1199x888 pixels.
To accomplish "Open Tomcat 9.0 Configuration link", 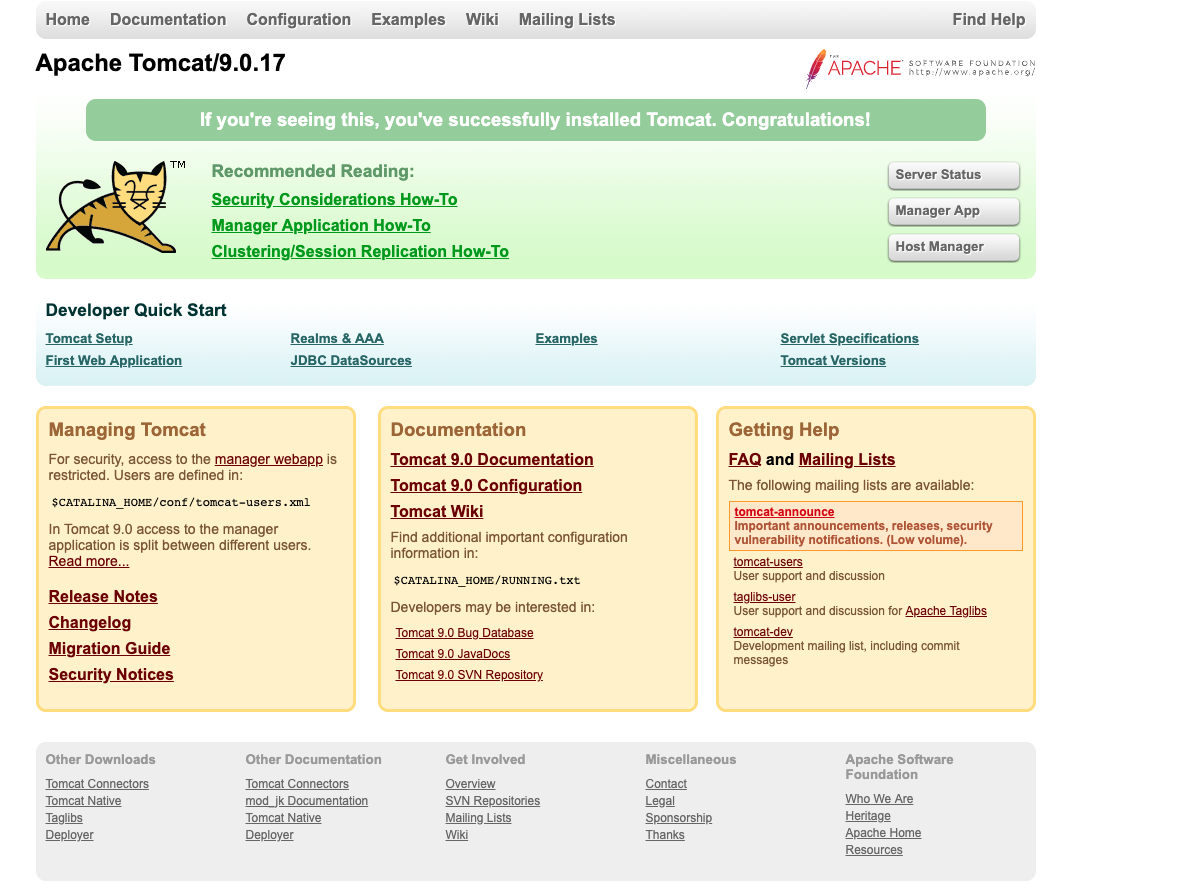I will coord(486,486).
